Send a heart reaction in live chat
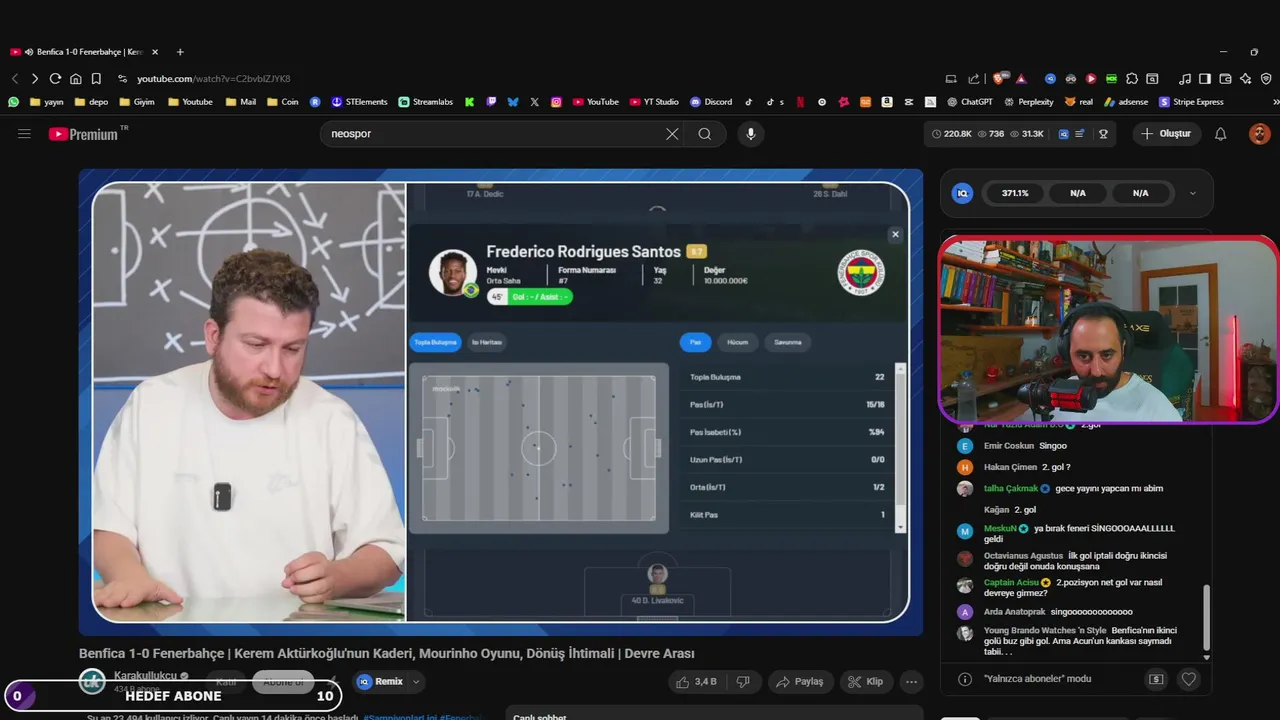This screenshot has height=720, width=1280. pos(1188,679)
